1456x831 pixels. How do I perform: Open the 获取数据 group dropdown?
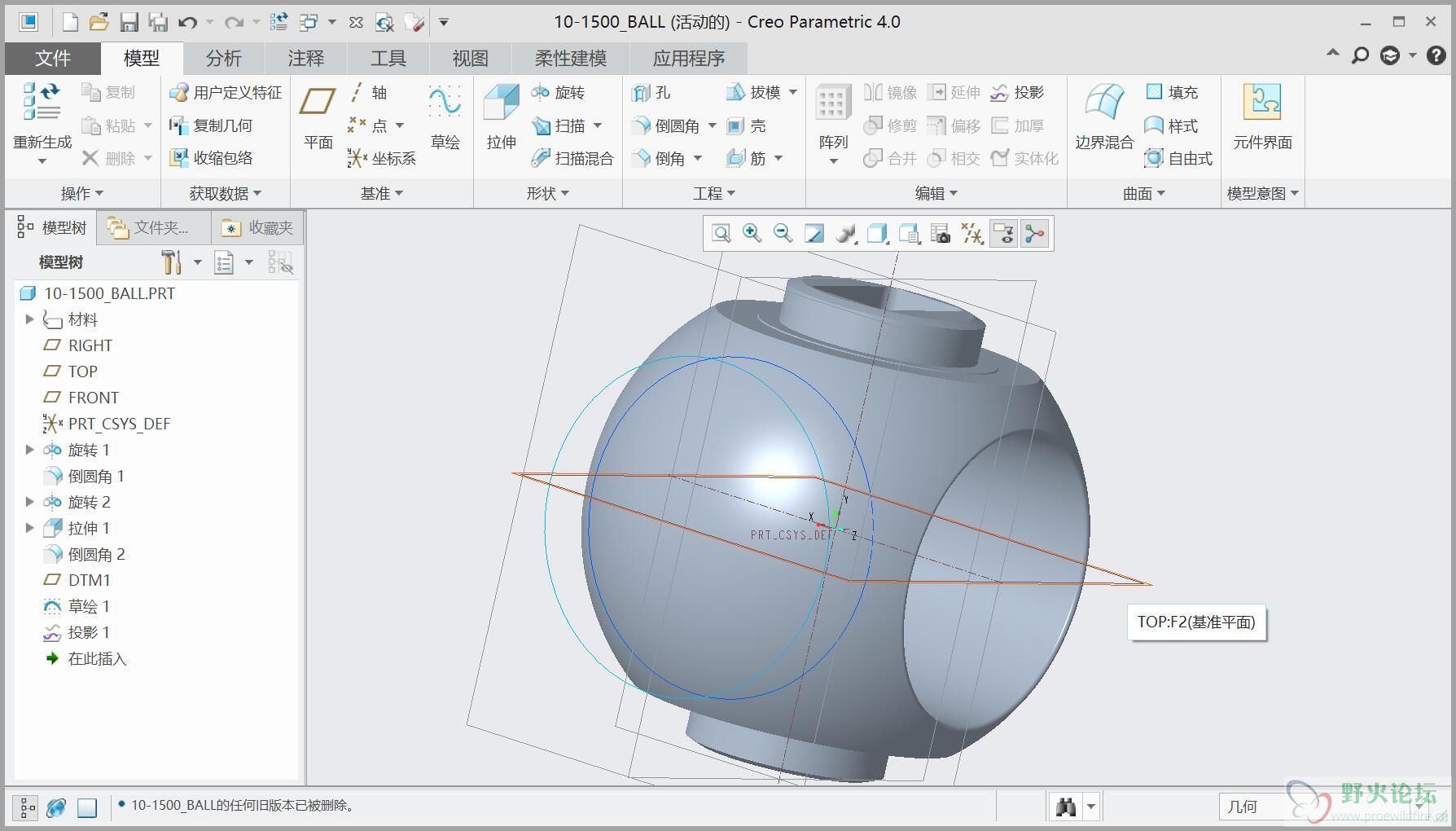[226, 193]
